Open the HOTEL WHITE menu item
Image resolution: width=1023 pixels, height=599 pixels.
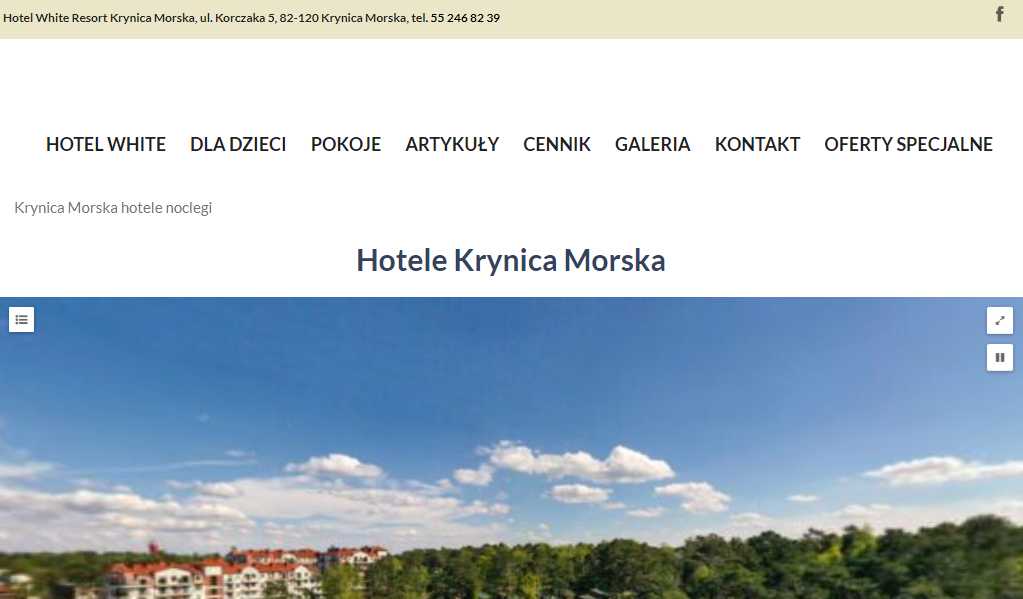106,144
